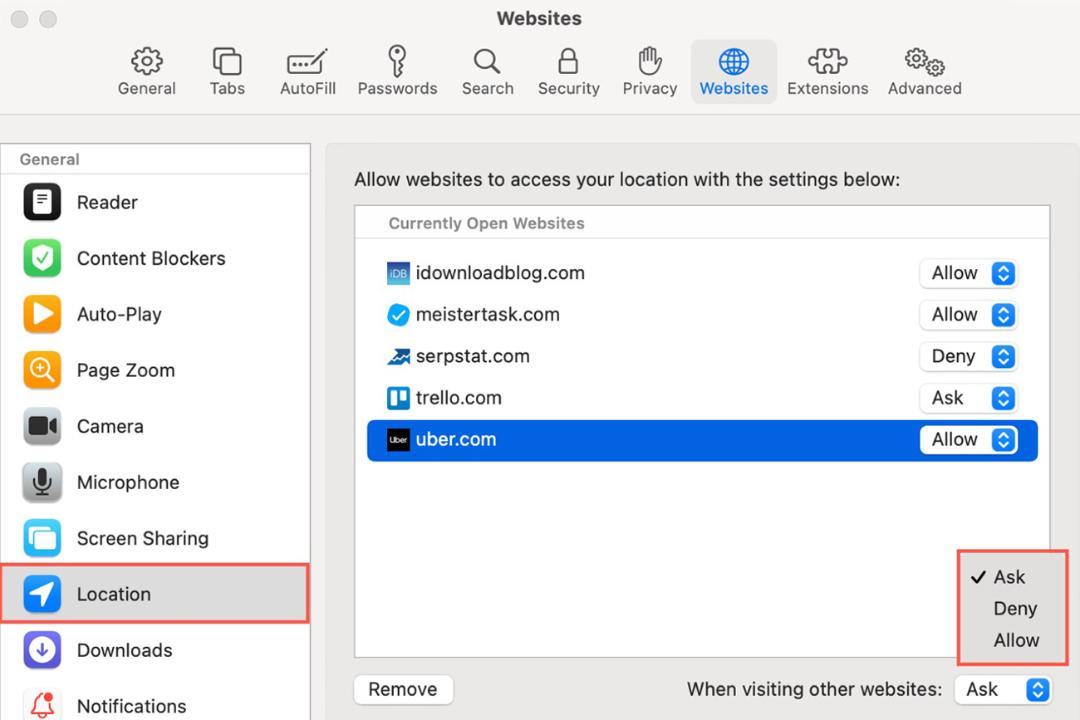1080x720 pixels.
Task: Click the uber.com favicon
Action: coord(398,440)
